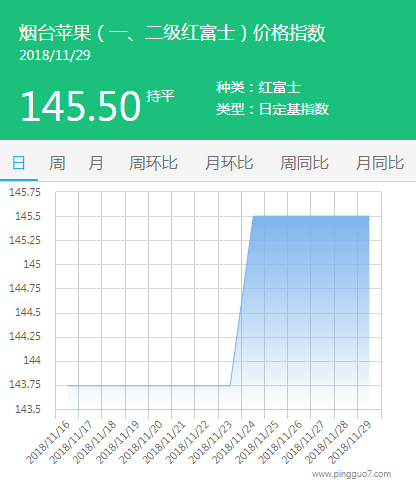Click the x-axis label 2018/11/16
This screenshot has width=416, height=486.
click(48, 442)
